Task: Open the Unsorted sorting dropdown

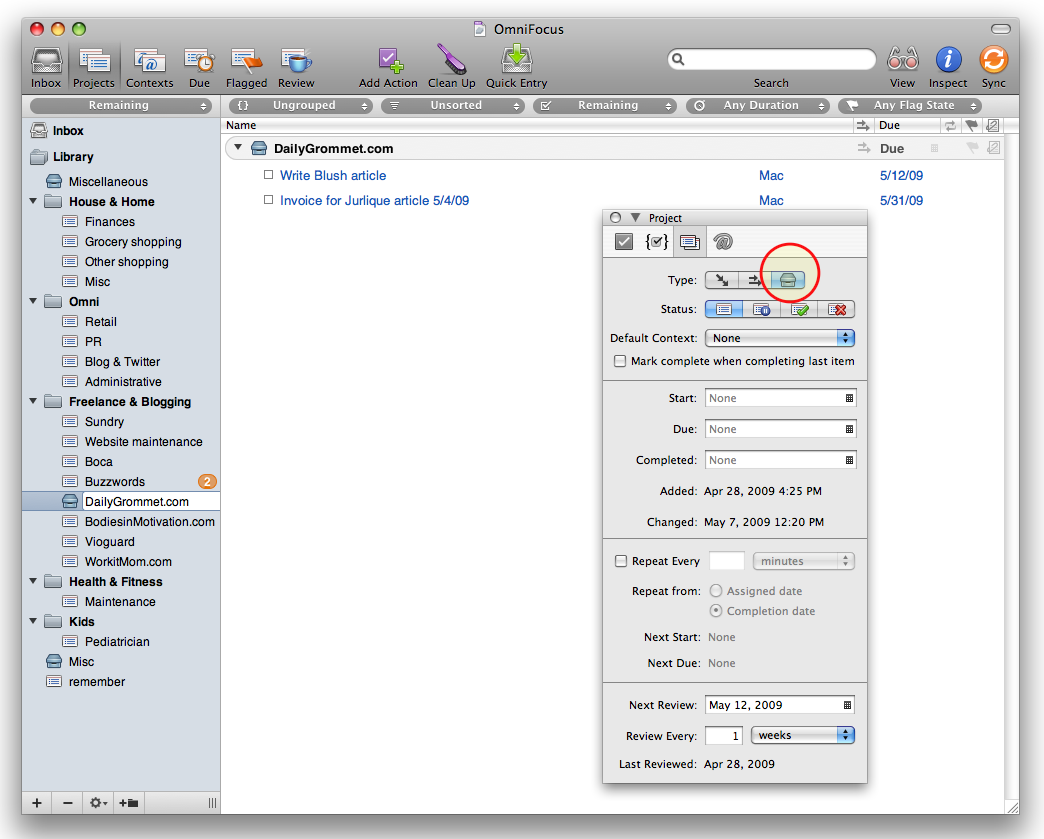Action: pyautogui.click(x=453, y=106)
